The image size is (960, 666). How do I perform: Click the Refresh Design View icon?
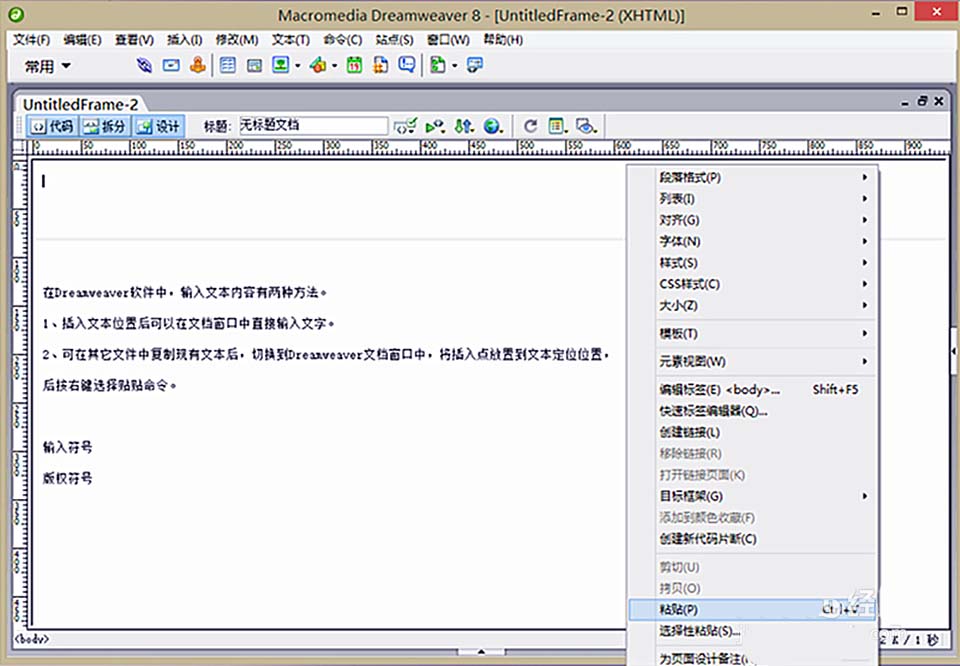point(531,126)
